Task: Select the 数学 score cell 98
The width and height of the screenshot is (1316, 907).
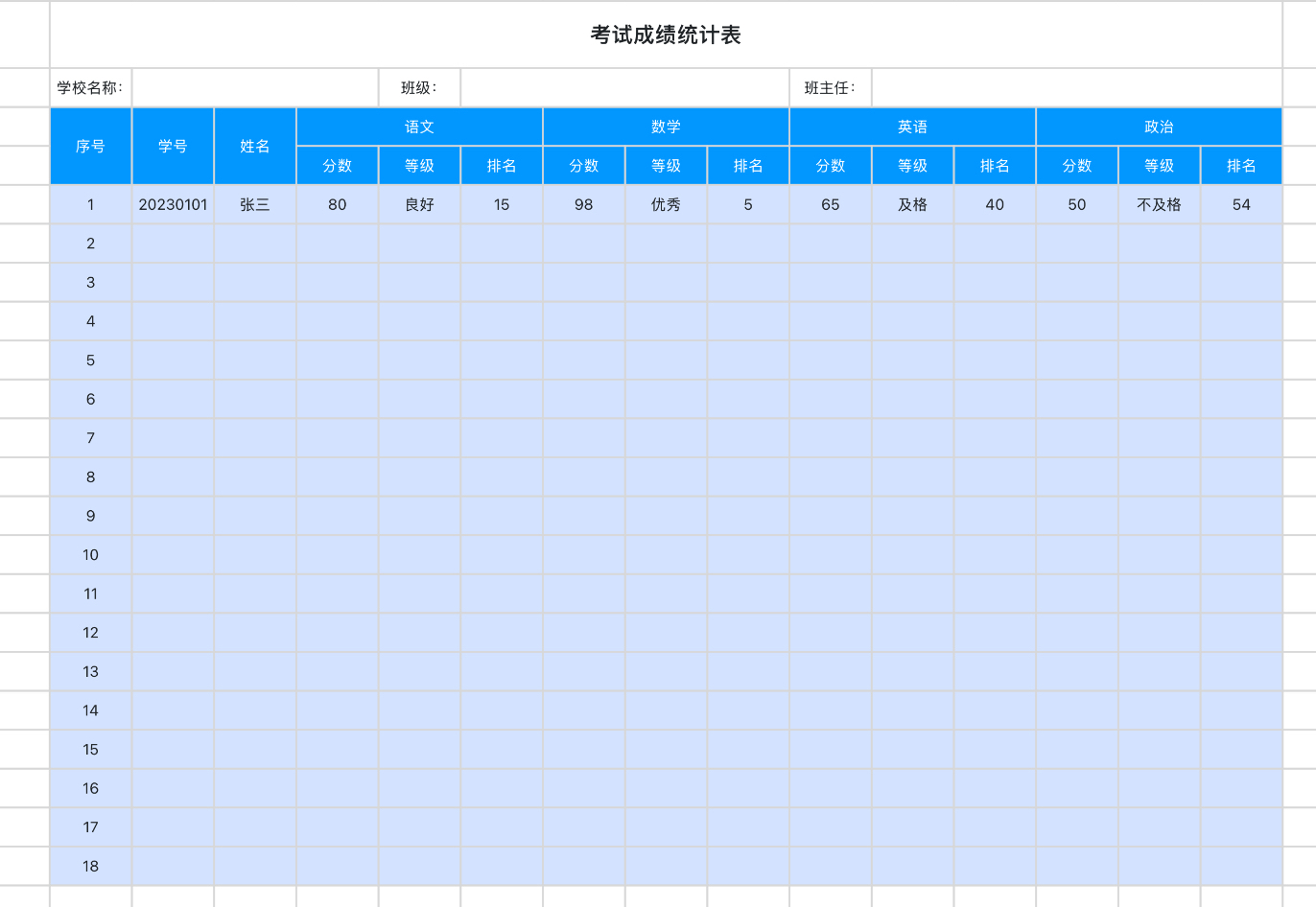Action: [584, 204]
